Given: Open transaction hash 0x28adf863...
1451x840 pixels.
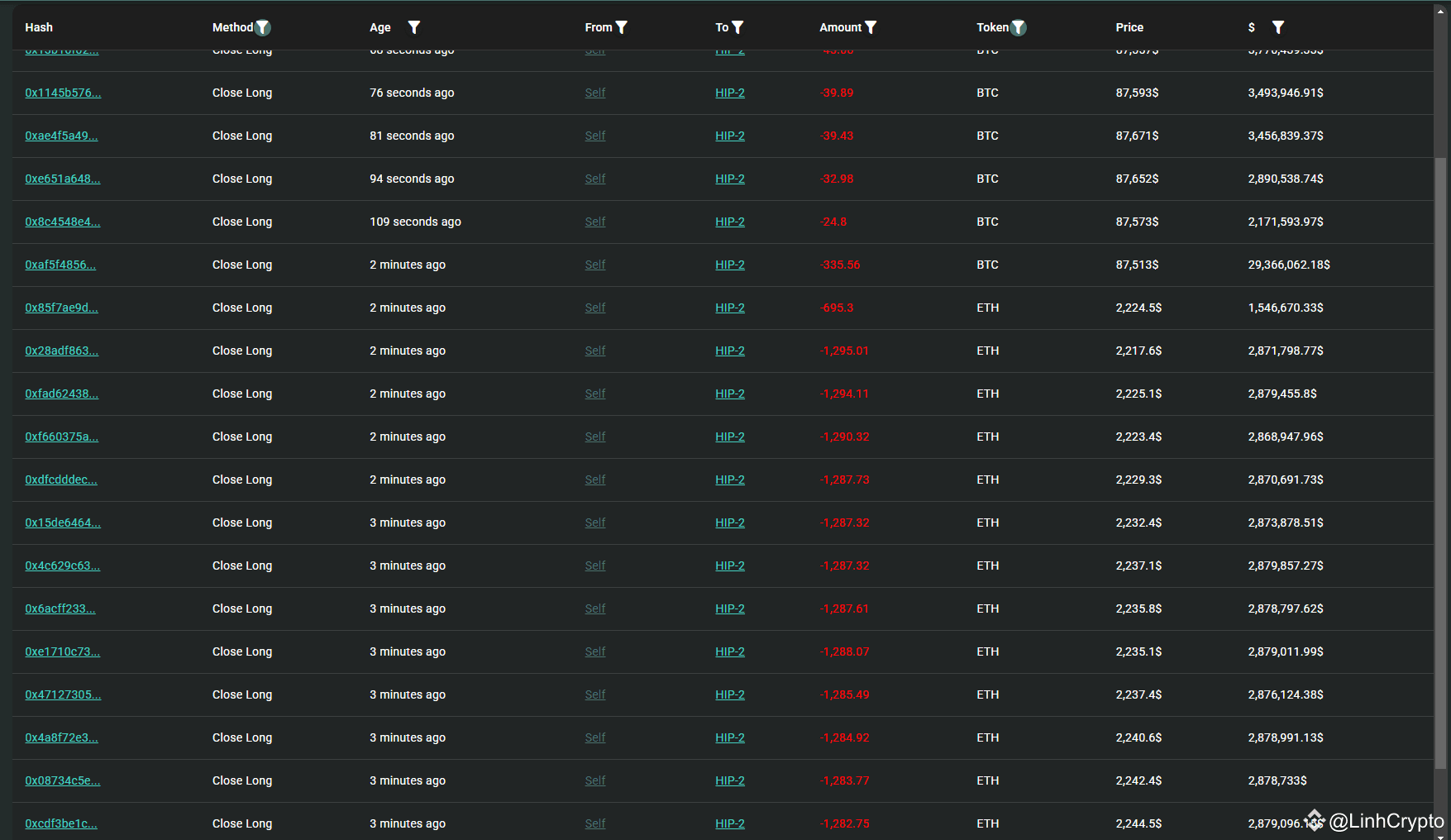Looking at the screenshot, I should tap(61, 351).
